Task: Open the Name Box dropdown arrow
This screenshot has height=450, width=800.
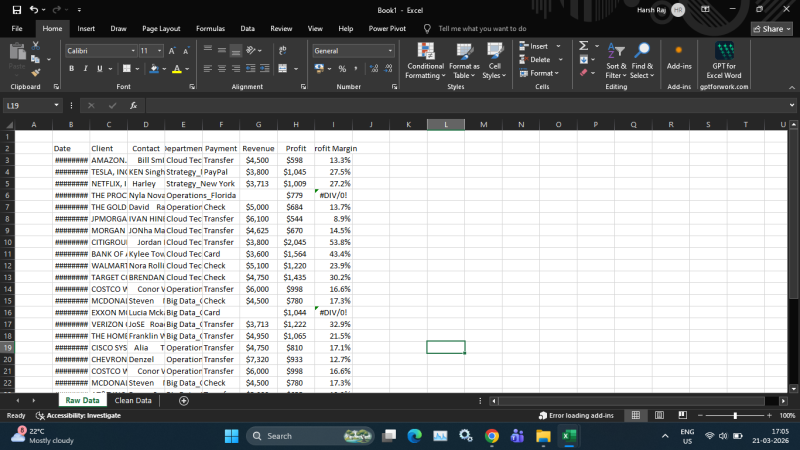Action: click(57, 105)
